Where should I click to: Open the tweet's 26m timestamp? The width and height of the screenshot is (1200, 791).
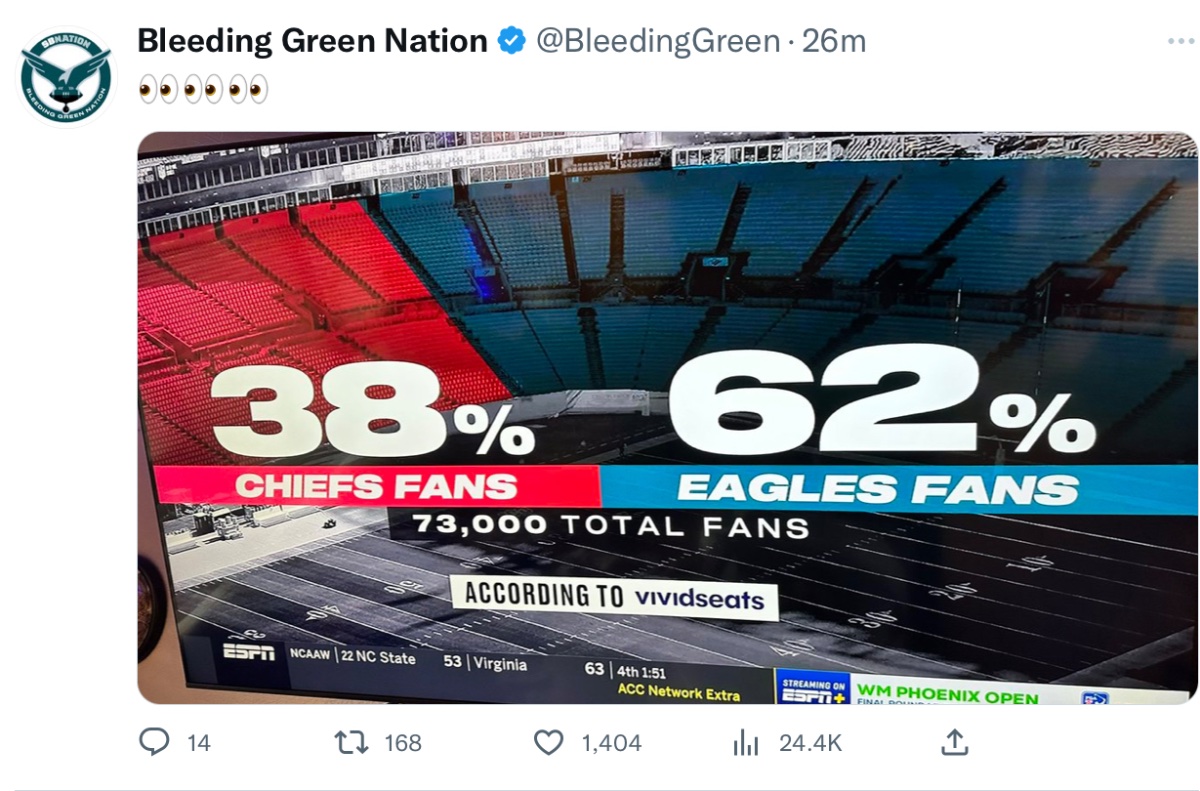834,41
